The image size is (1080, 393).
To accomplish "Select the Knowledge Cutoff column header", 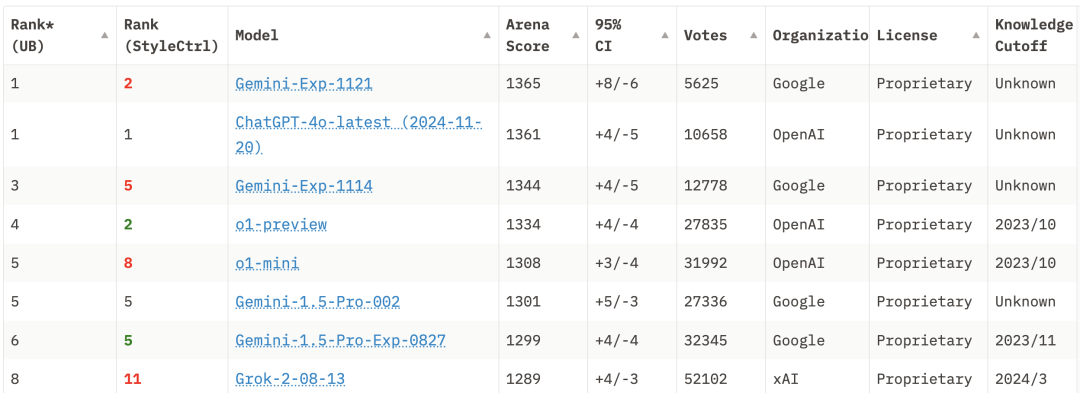I will coord(1033,35).
